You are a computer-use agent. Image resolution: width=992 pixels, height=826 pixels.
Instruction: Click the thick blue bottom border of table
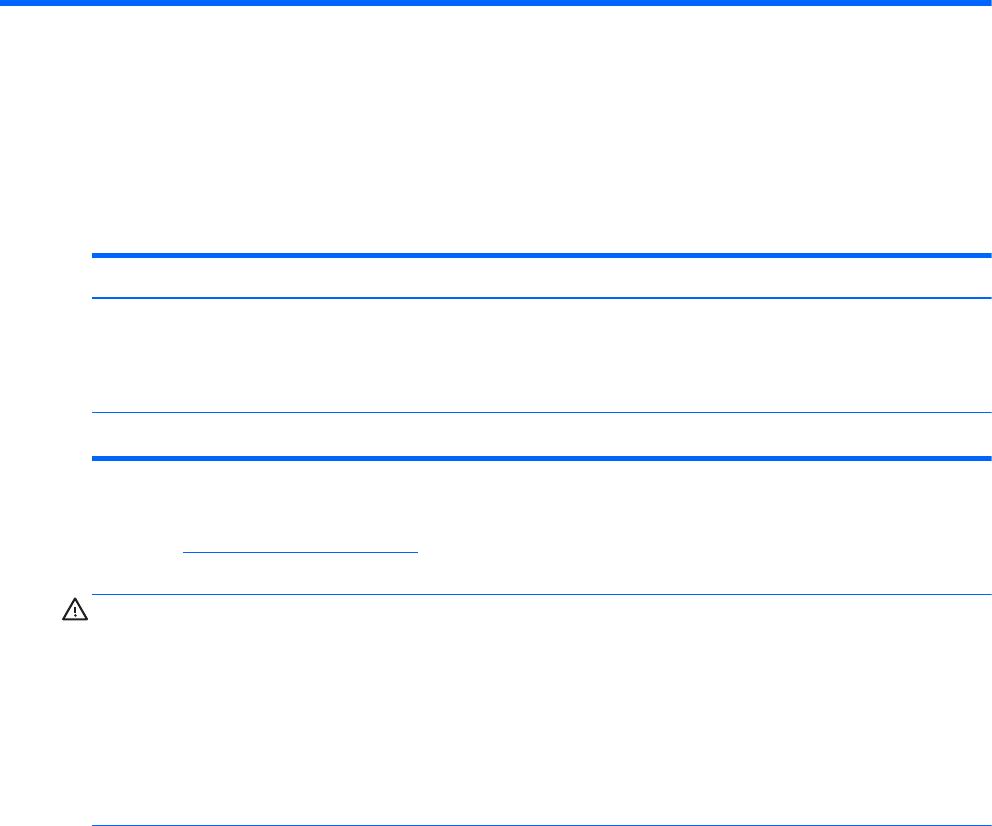point(535,457)
